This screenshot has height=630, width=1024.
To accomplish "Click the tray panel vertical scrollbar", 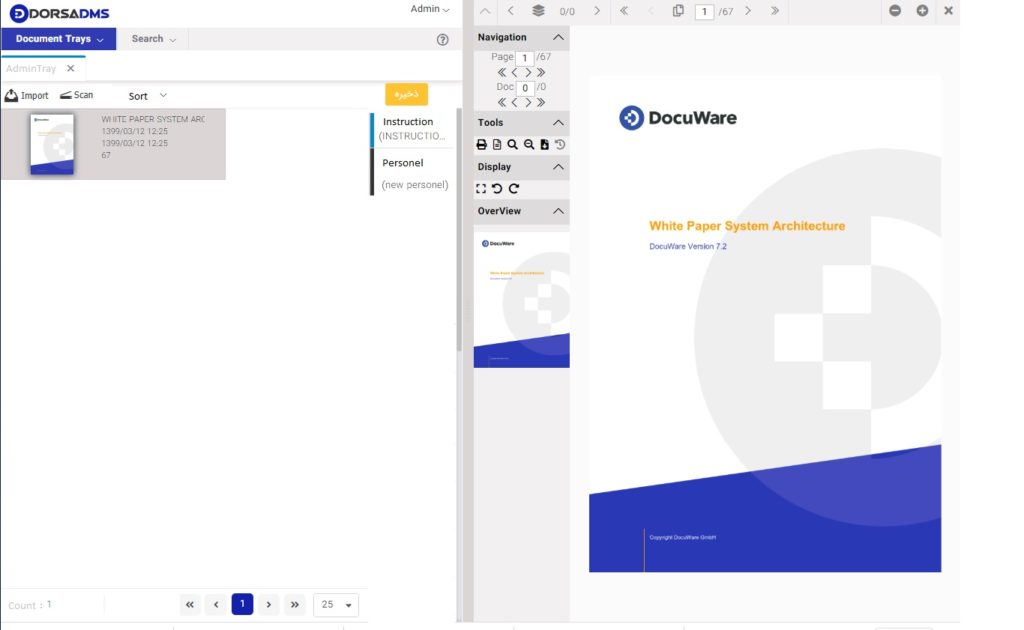I will coord(459,228).
